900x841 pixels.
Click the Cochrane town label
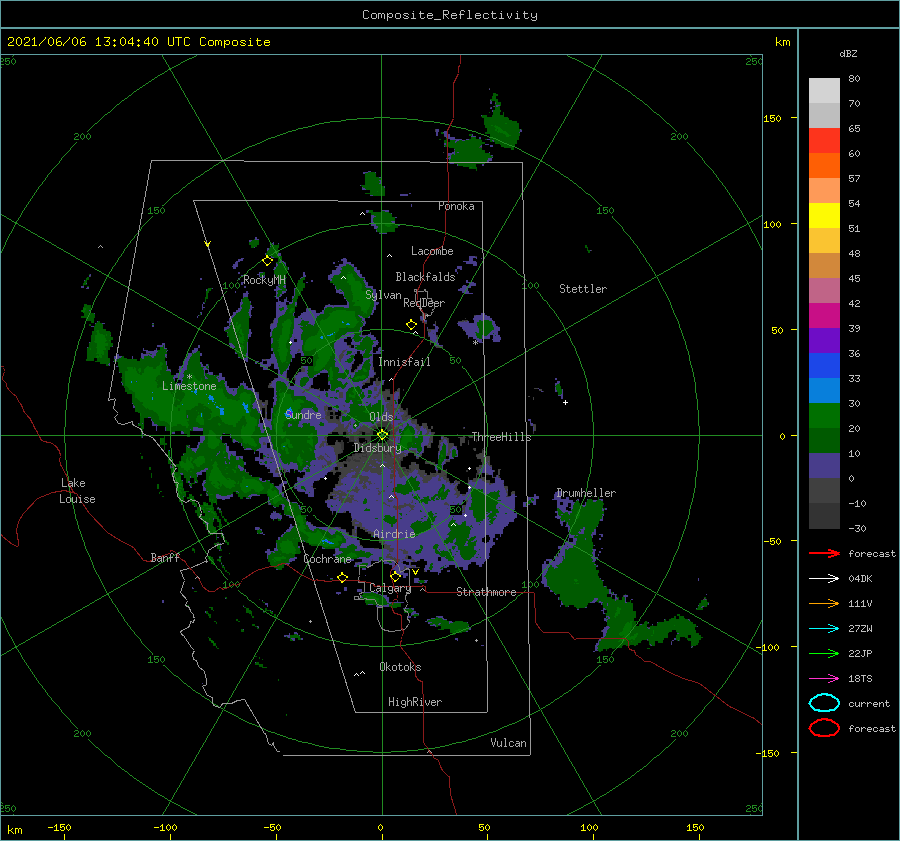[x=327, y=559]
